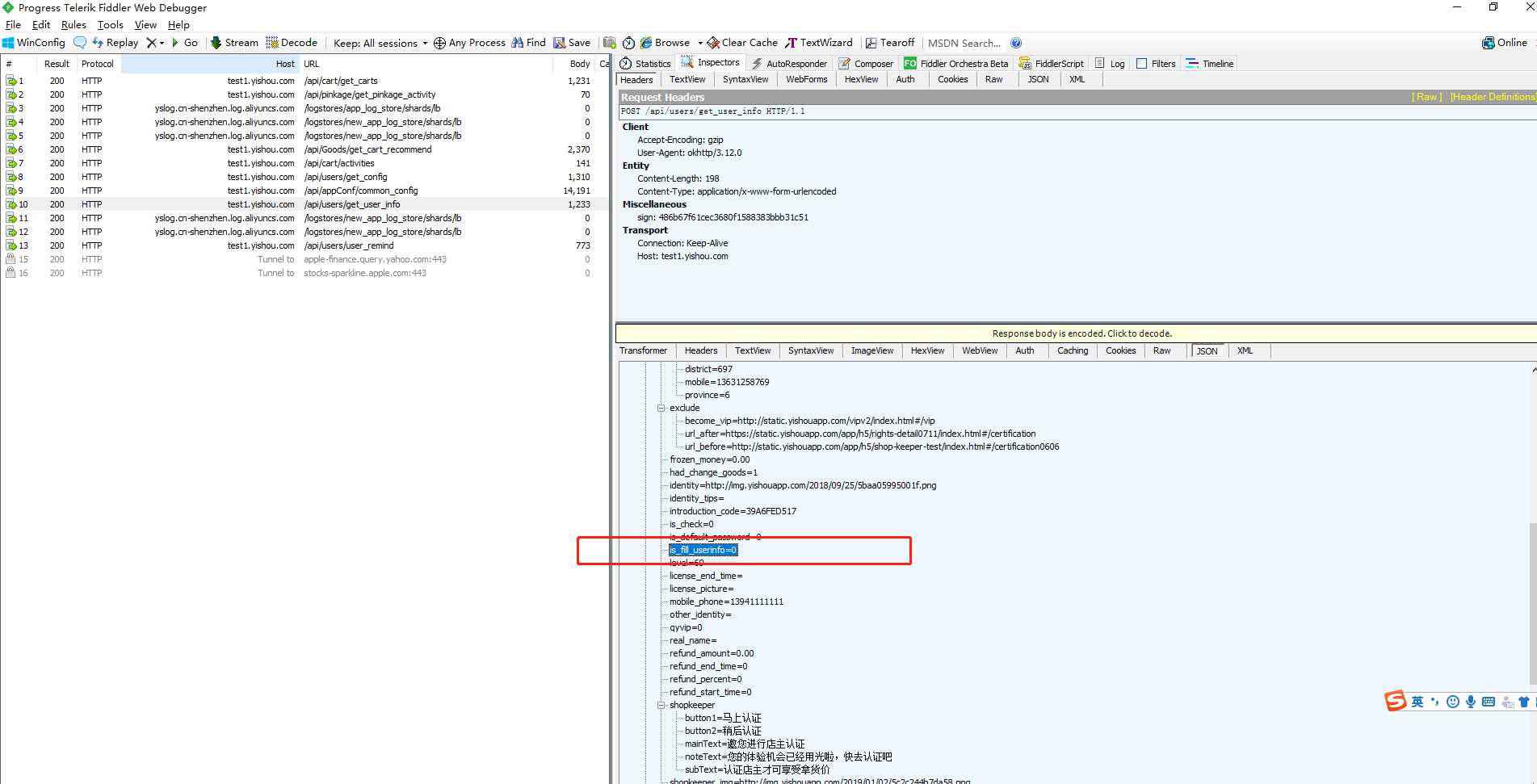Click the comment speech bubble icon
The height and width of the screenshot is (784, 1537).
[x=80, y=43]
